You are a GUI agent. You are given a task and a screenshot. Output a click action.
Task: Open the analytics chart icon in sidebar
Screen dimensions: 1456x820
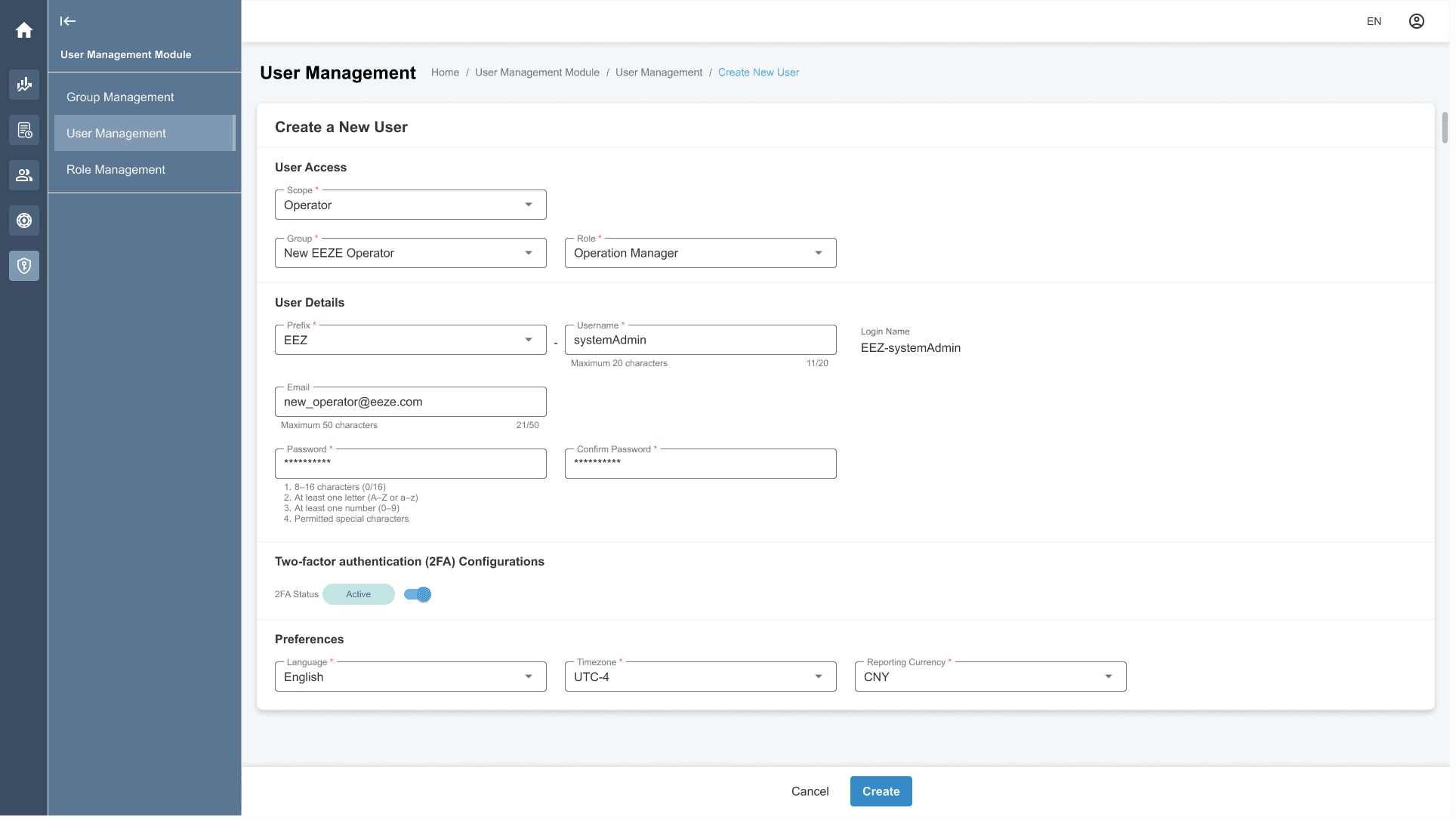point(24,85)
